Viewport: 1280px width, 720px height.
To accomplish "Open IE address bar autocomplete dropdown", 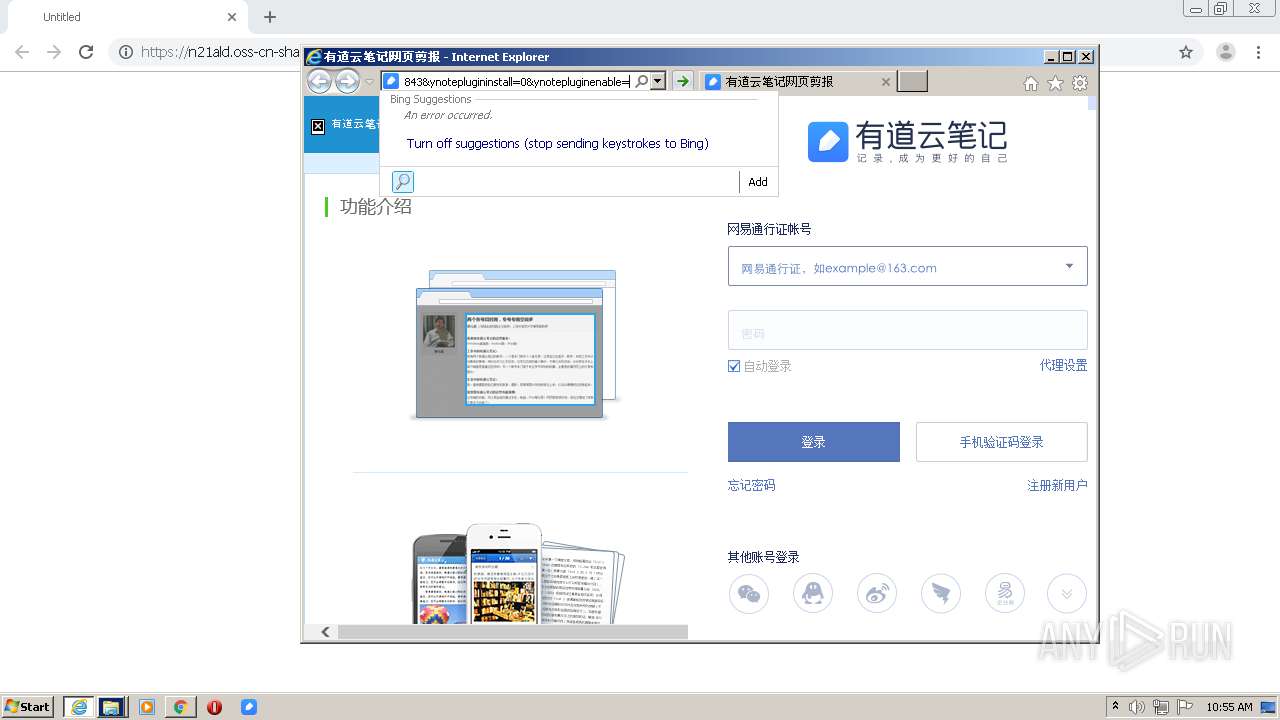I will tap(658, 81).
